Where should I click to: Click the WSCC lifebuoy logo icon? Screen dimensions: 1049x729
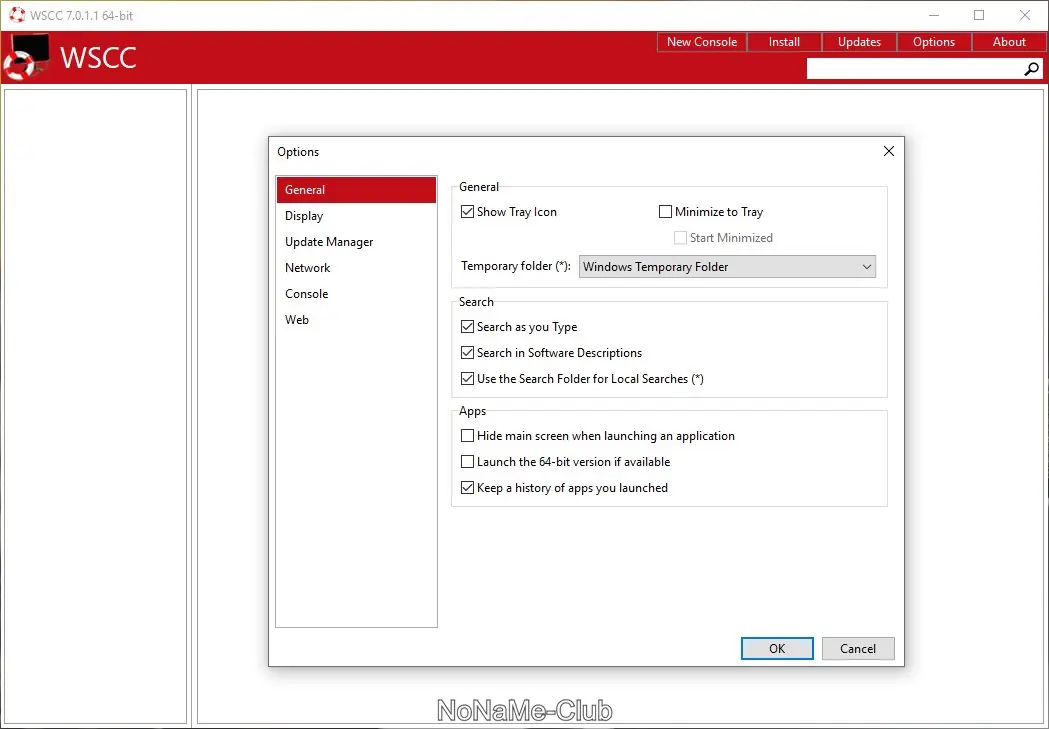27,57
